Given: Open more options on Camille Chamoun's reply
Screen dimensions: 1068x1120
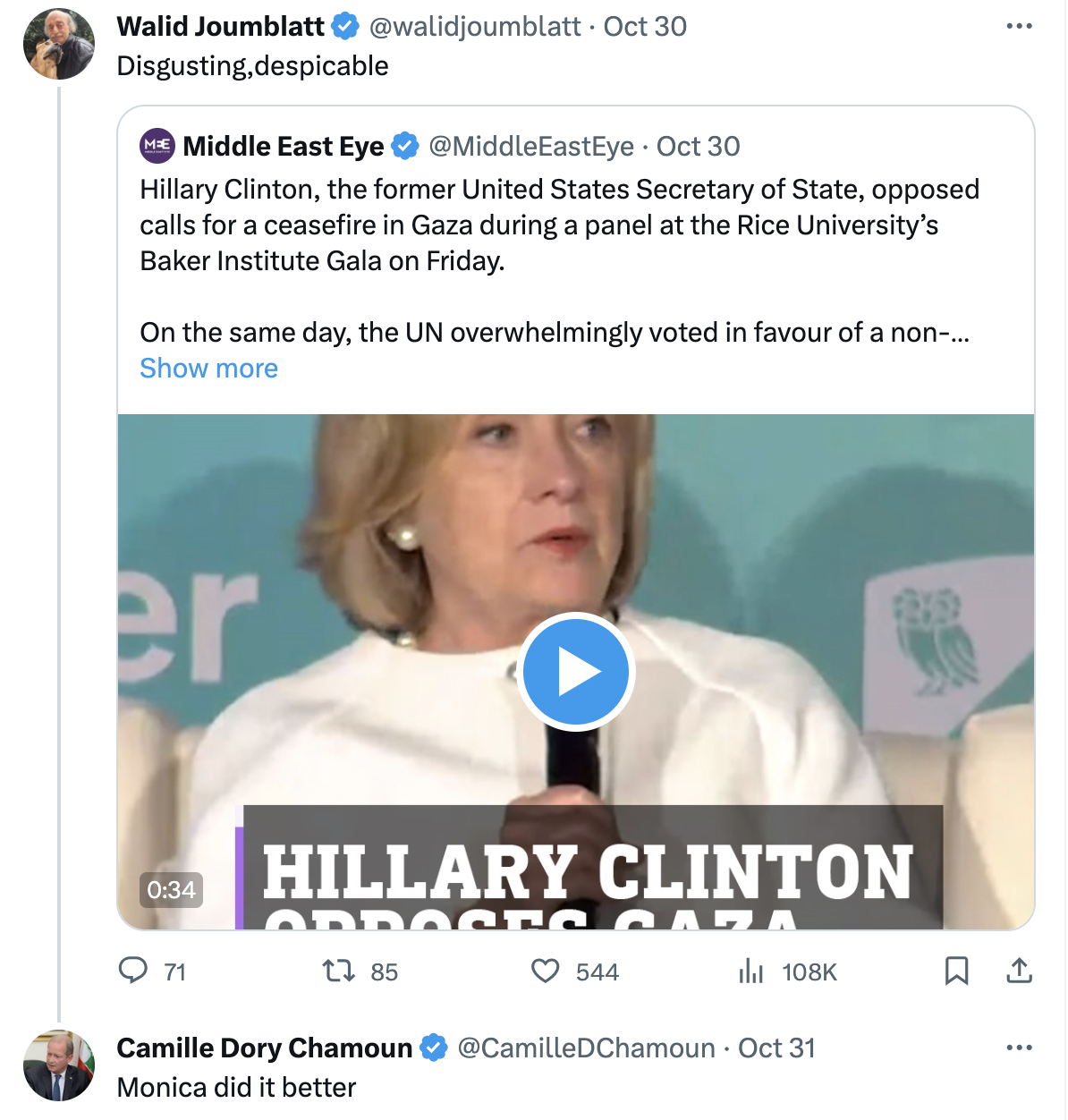Looking at the screenshot, I should [x=1019, y=1048].
